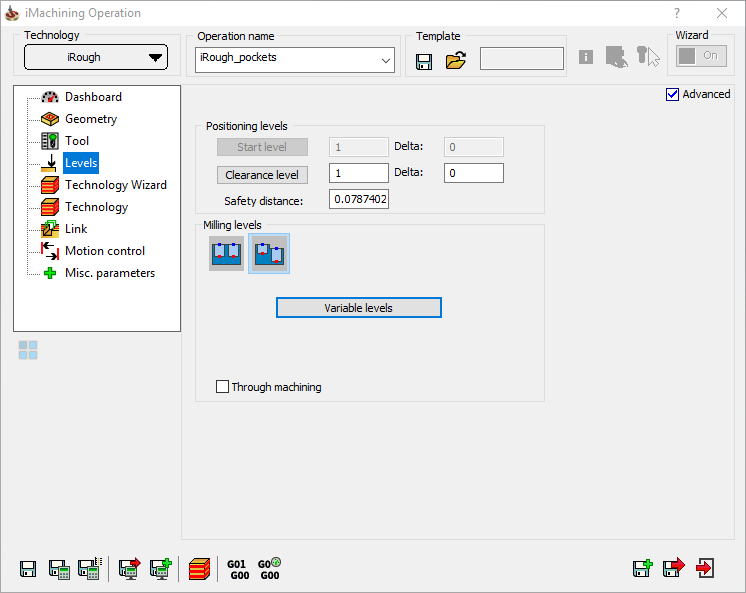This screenshot has height=593, width=746.
Task: Switch the Wizard On toggle
Action: (701, 56)
